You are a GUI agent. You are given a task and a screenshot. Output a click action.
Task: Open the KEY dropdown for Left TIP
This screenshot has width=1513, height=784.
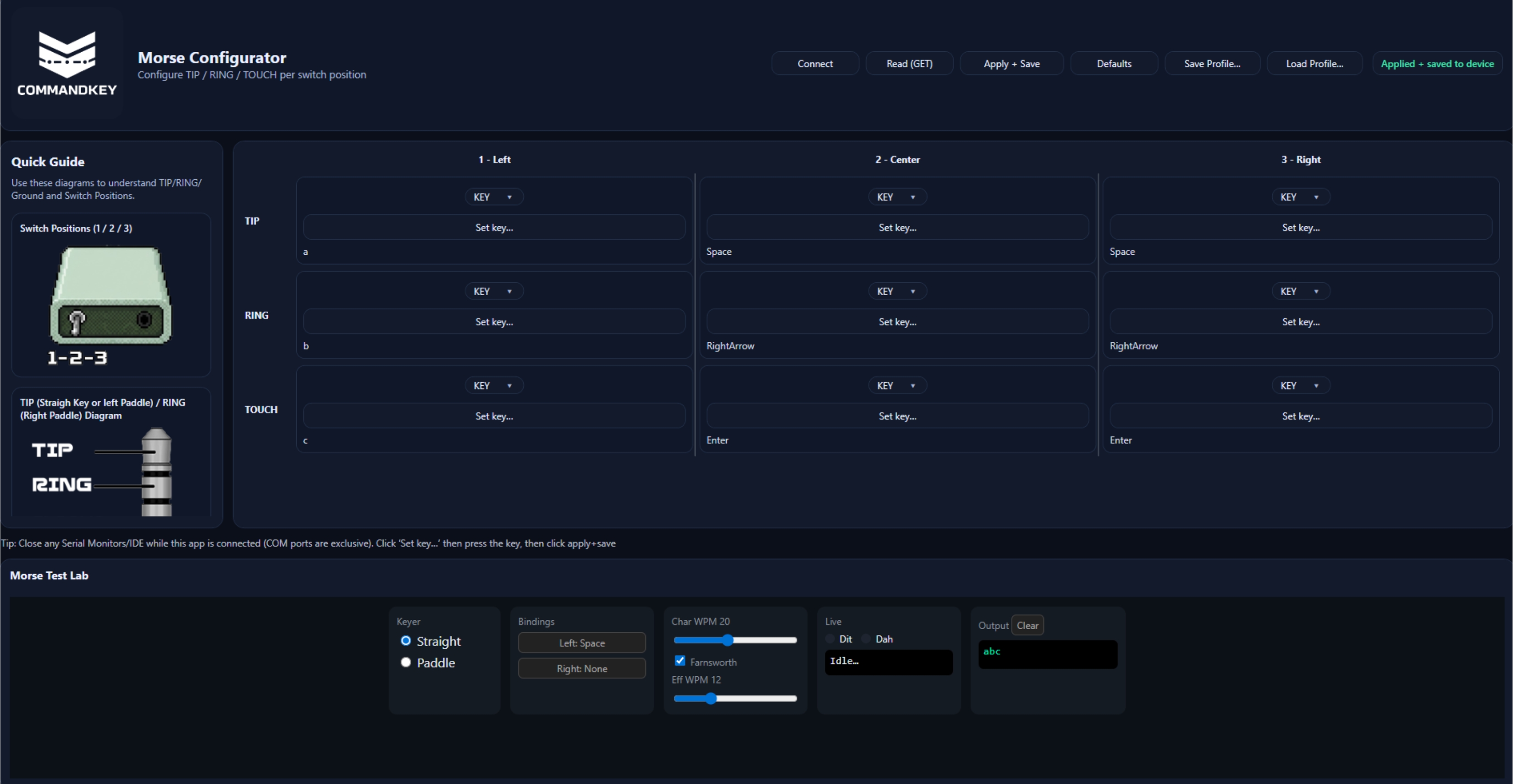(493, 196)
